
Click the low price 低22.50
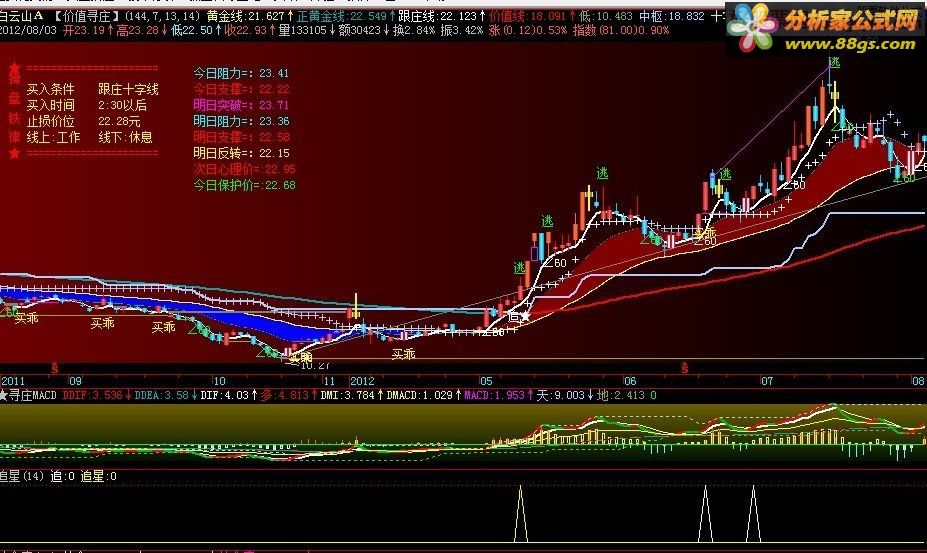tap(192, 30)
